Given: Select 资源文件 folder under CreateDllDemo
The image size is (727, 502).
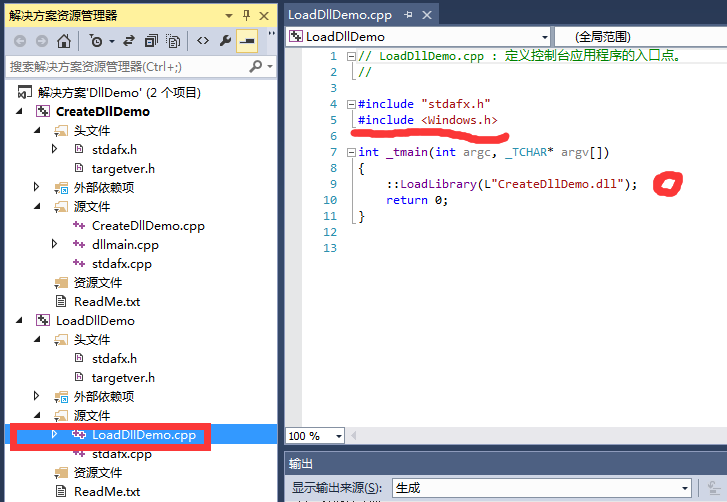Looking at the screenshot, I should pyautogui.click(x=97, y=283).
